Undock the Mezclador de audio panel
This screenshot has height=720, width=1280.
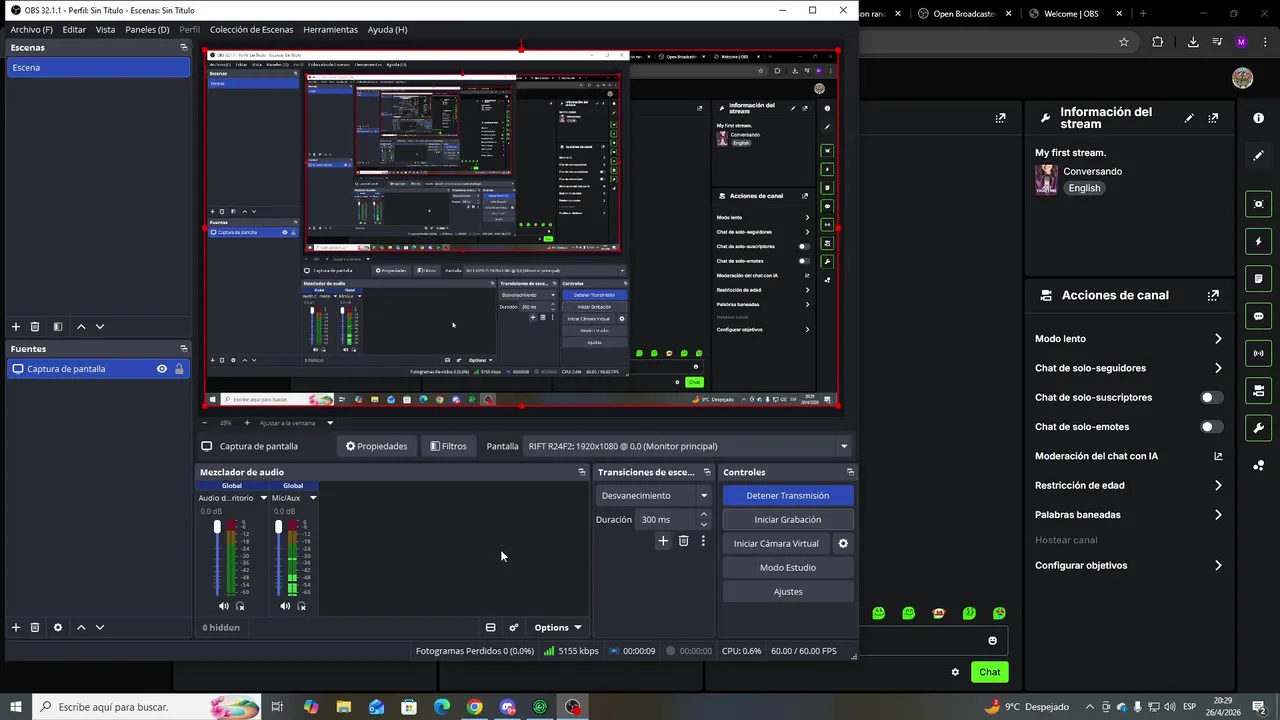582,472
